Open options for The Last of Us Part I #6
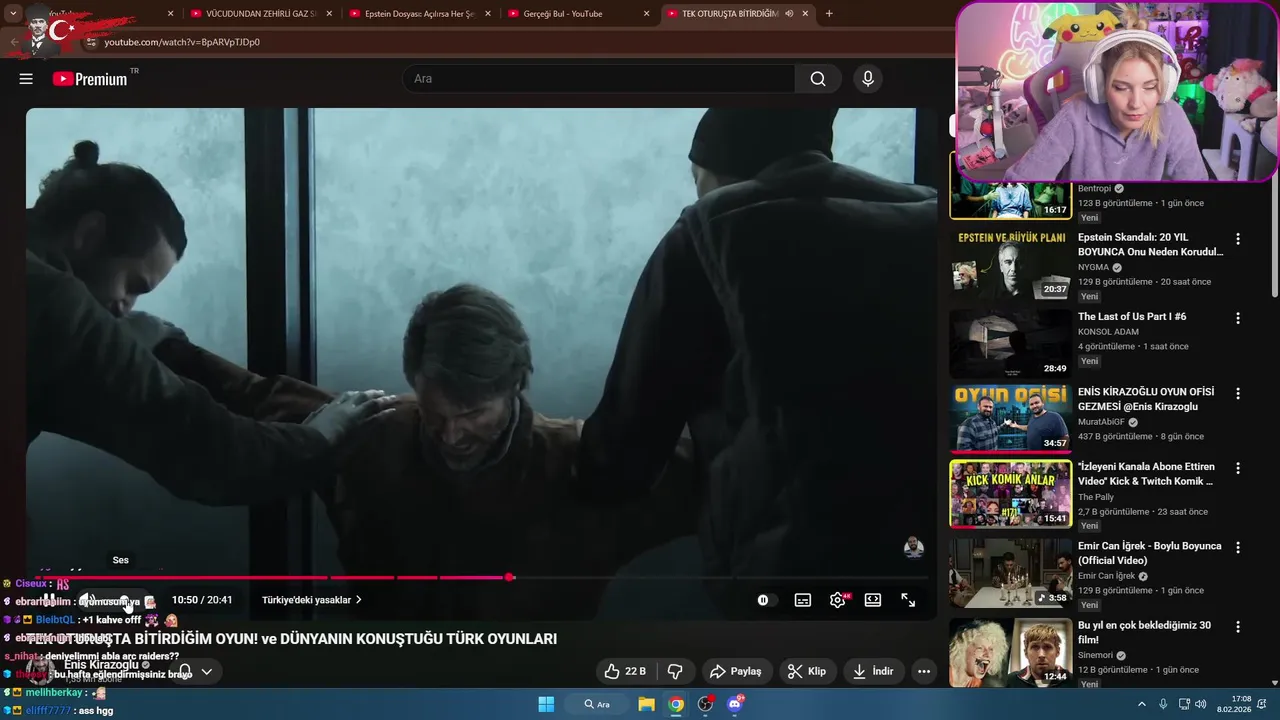This screenshot has width=1280, height=720. (1238, 318)
